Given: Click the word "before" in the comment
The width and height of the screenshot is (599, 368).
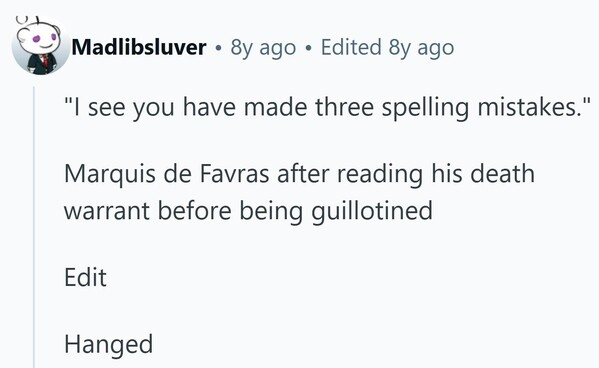Looking at the screenshot, I should click(194, 211).
